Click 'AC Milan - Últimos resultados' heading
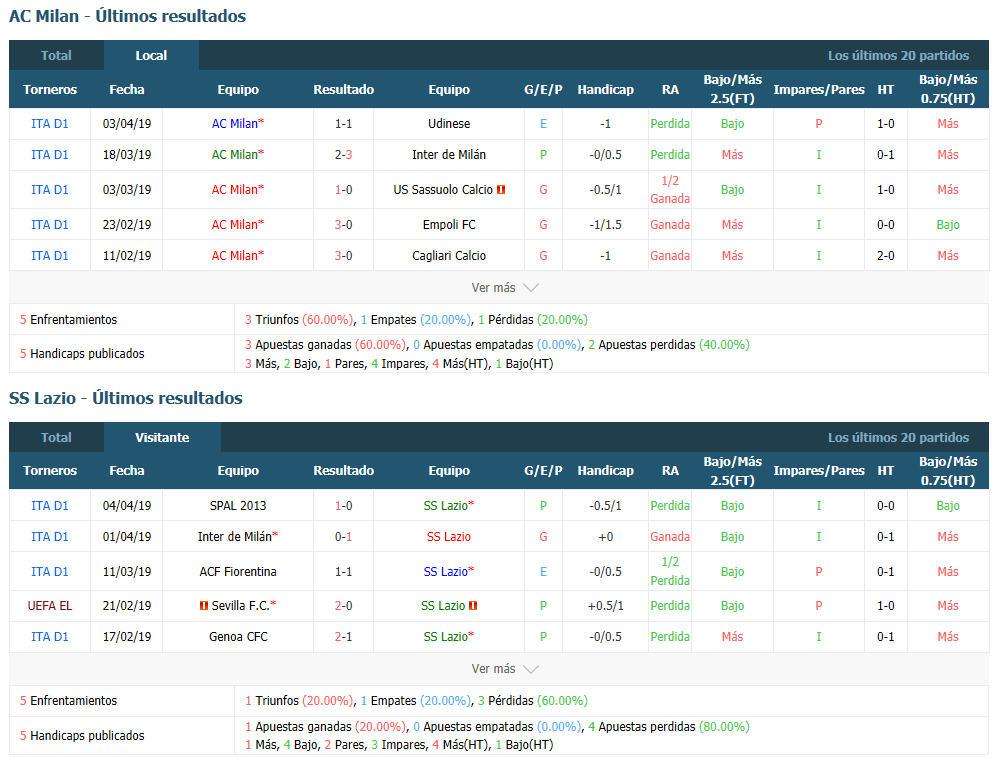The image size is (996, 758). point(128,16)
